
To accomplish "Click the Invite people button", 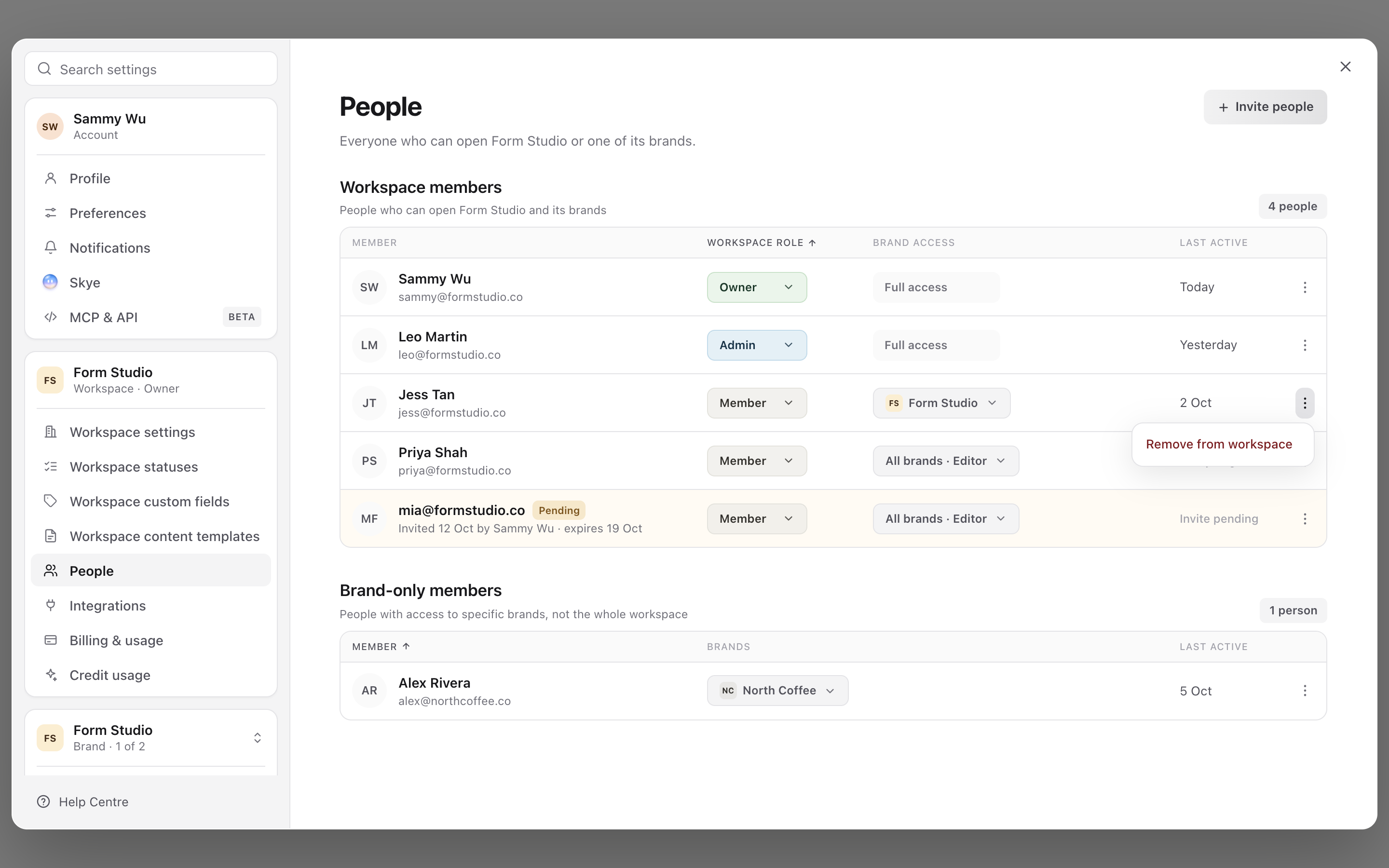I will (x=1265, y=107).
